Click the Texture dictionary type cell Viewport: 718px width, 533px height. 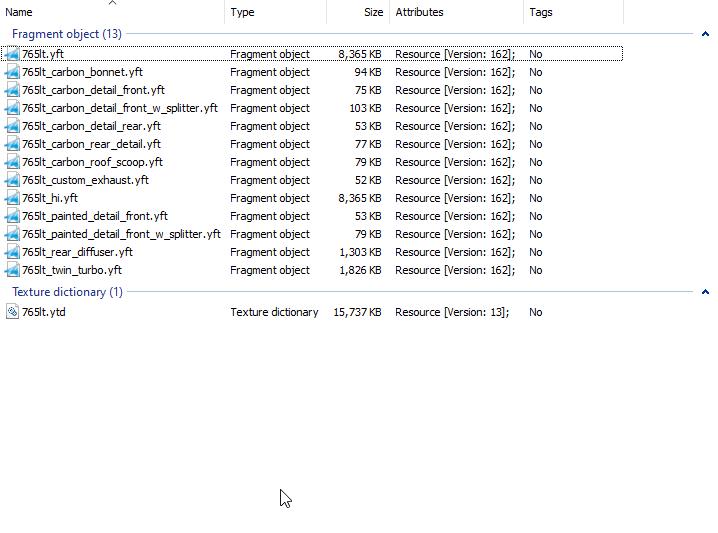coord(274,312)
